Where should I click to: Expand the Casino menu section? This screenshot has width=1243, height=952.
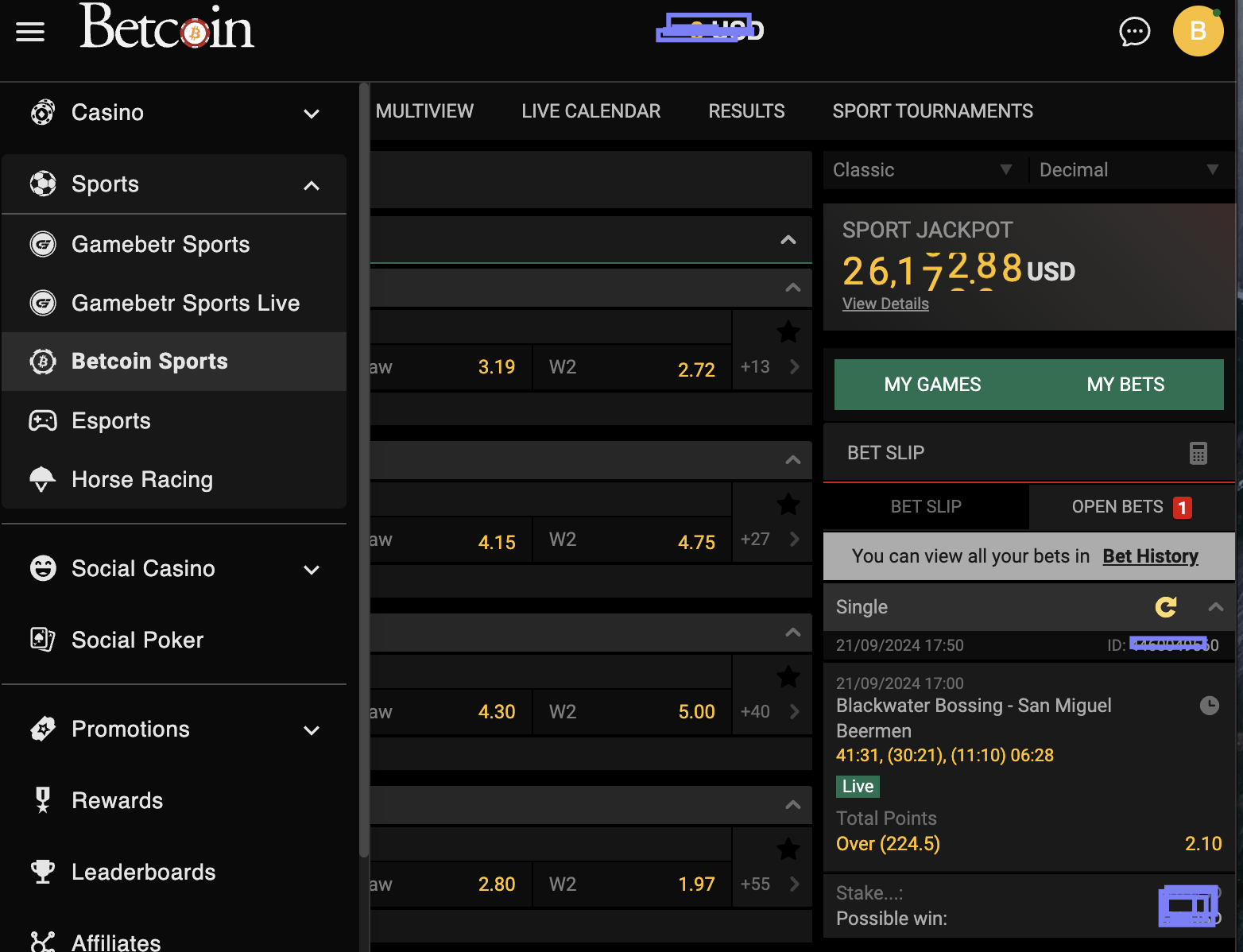coord(312,114)
